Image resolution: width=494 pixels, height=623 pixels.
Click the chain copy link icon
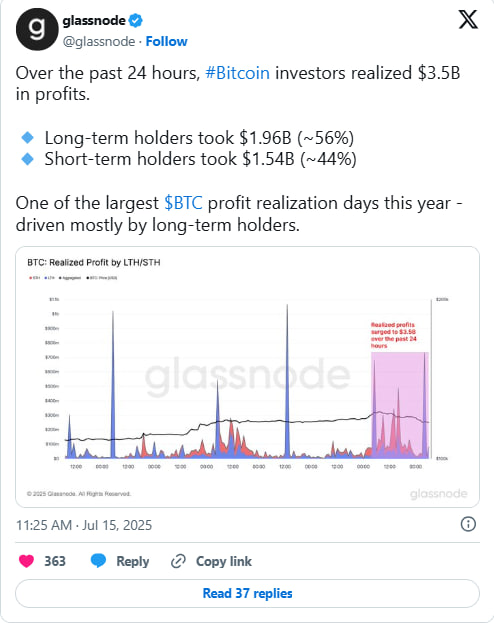coord(178,561)
